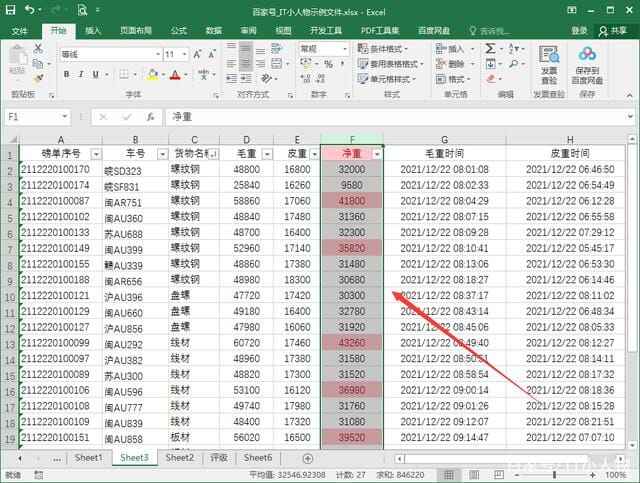Toggle underline formatting
The image size is (640, 483).
coord(95,75)
